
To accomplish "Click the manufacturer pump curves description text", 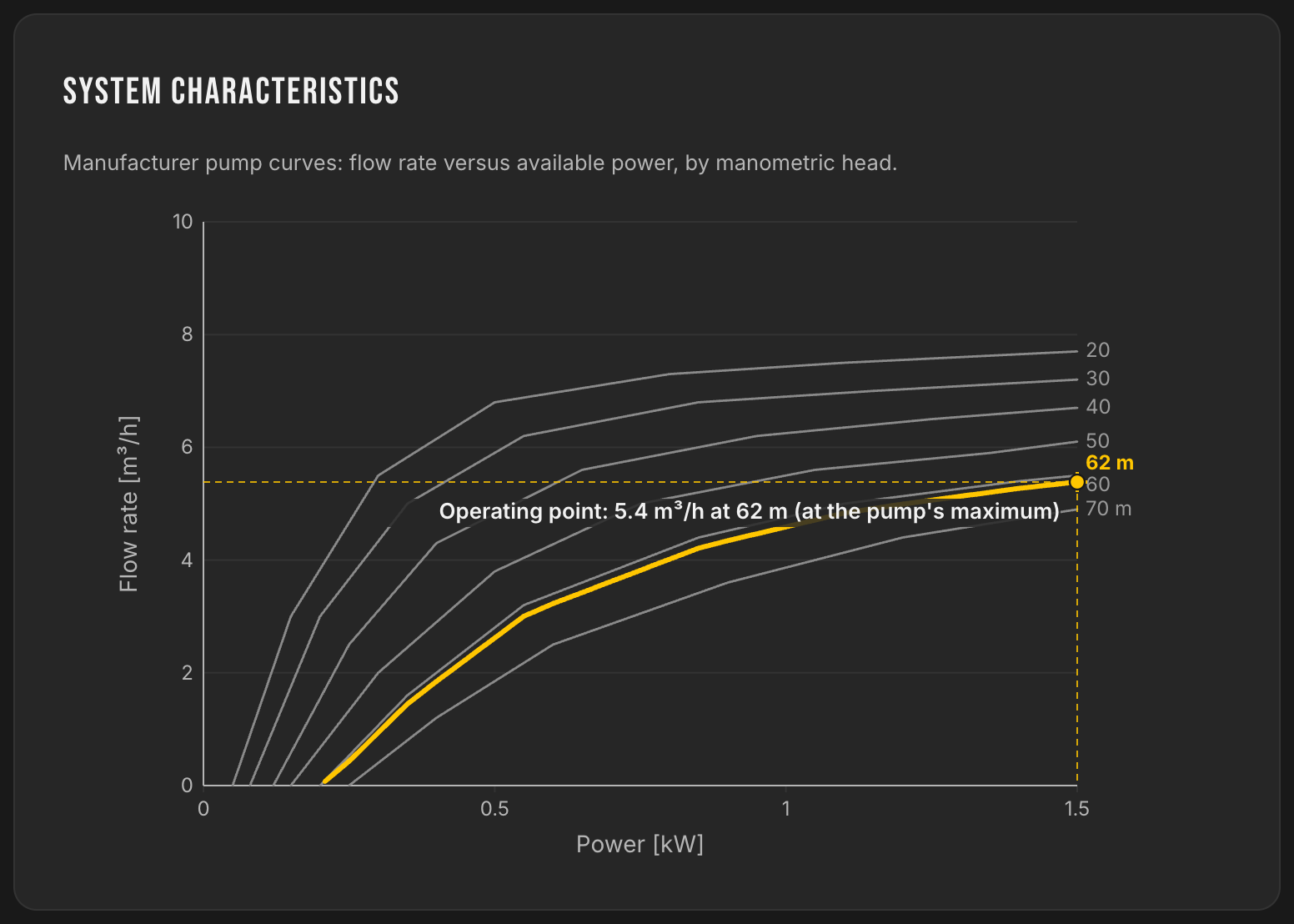I will pos(480,163).
